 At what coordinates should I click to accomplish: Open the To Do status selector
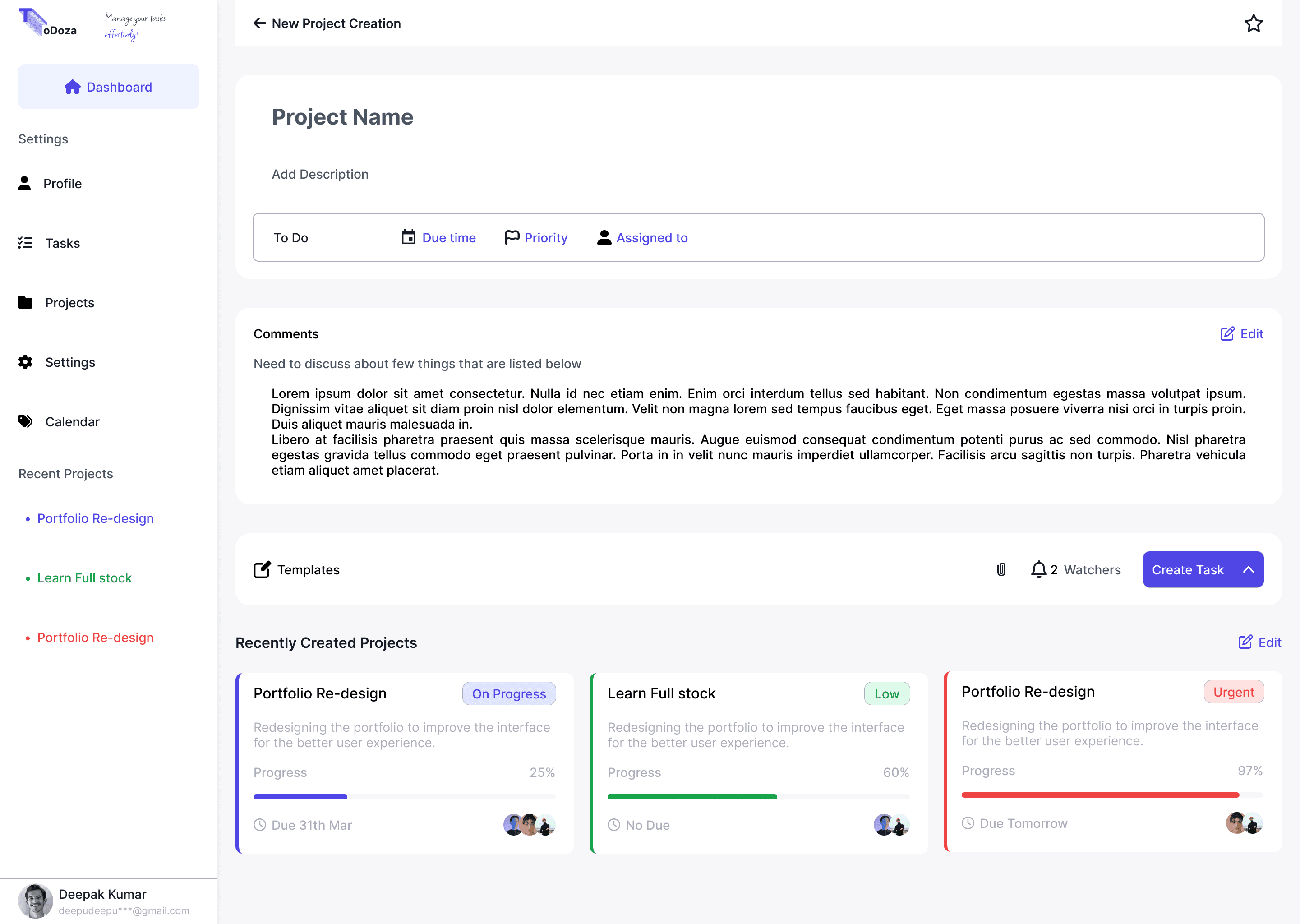(291, 238)
